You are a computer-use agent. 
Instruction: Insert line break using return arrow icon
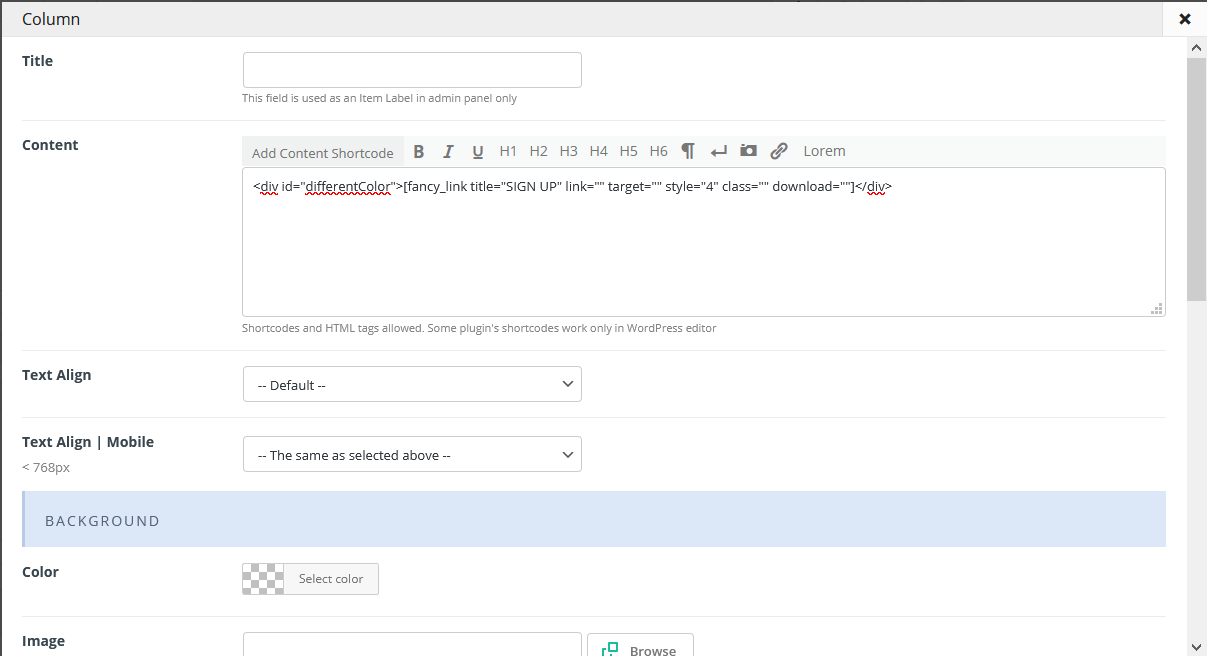(x=718, y=151)
